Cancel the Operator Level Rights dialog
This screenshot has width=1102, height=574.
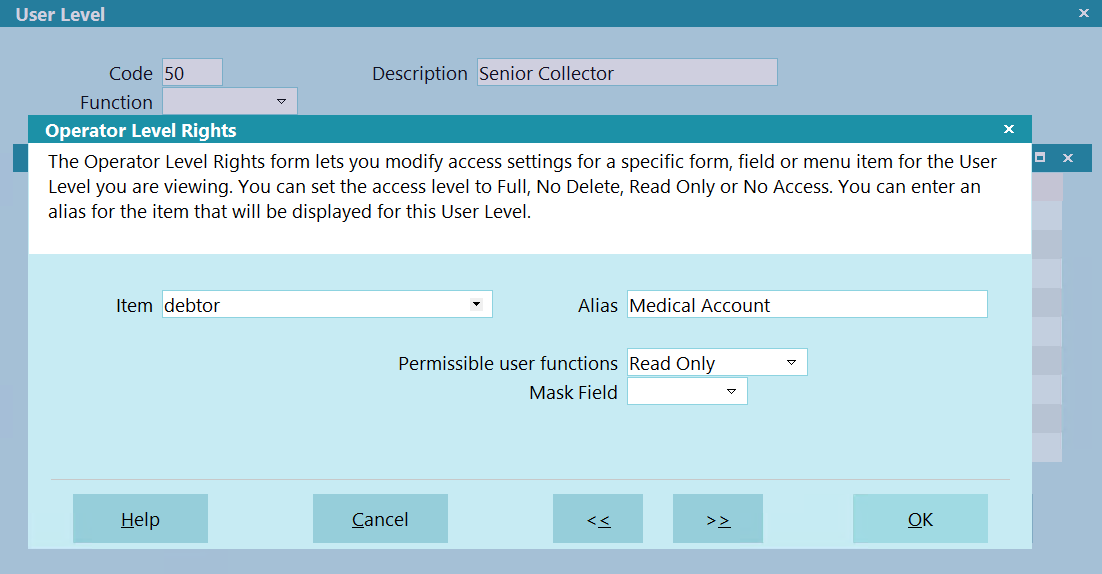(x=380, y=518)
